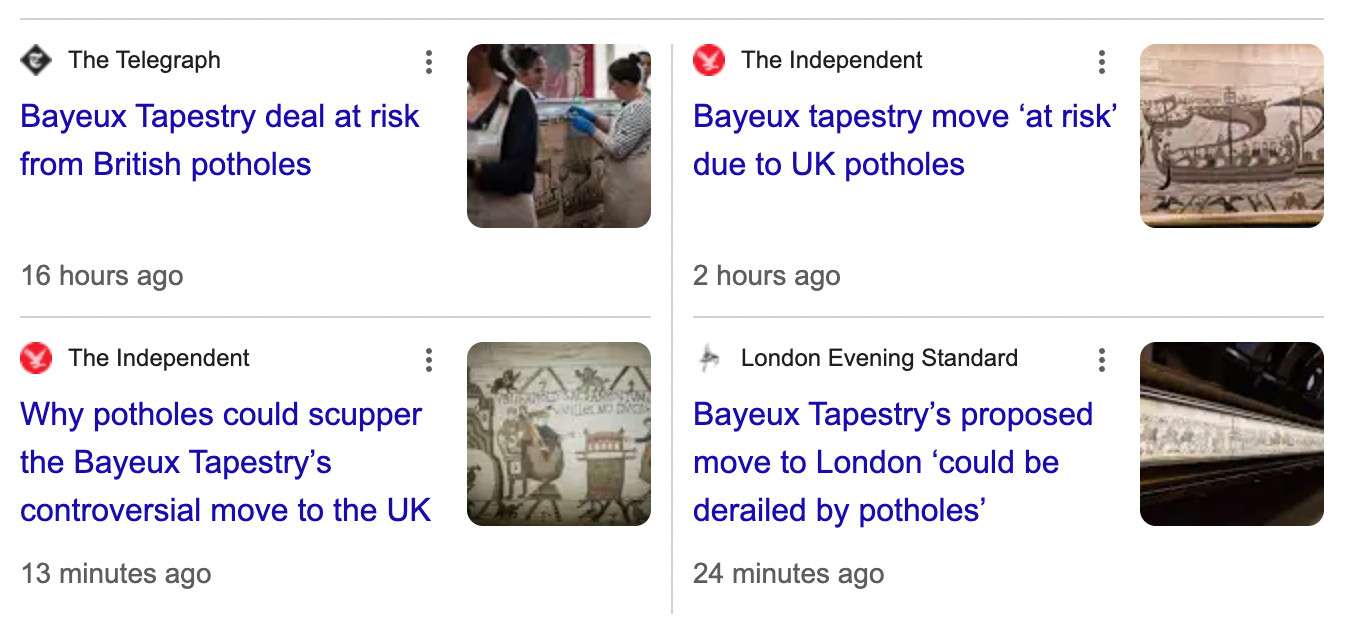Open 'Bayeux Tapestry deal at risk' headline
1346x618 pixels.
tap(220, 140)
